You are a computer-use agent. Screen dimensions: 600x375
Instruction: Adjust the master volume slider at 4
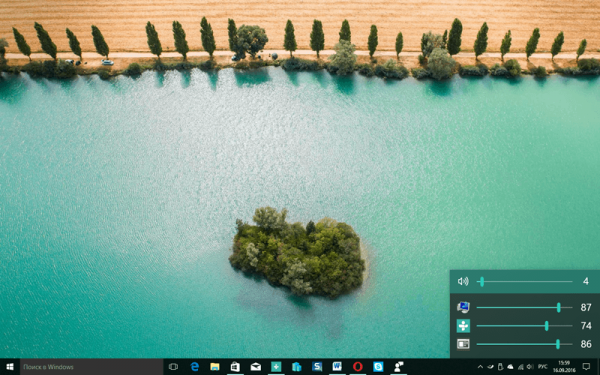pos(524,282)
